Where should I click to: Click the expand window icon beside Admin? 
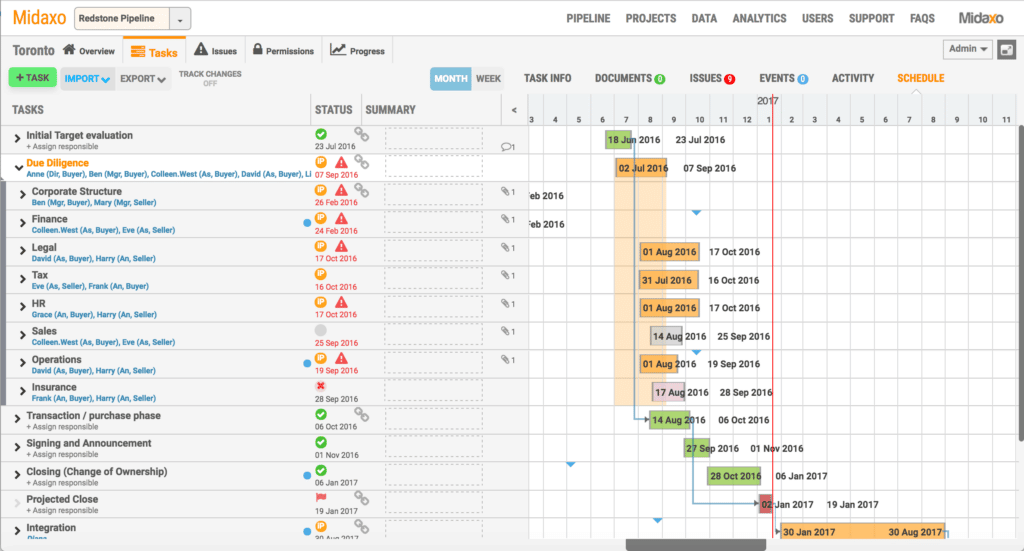pyautogui.click(x=1006, y=49)
